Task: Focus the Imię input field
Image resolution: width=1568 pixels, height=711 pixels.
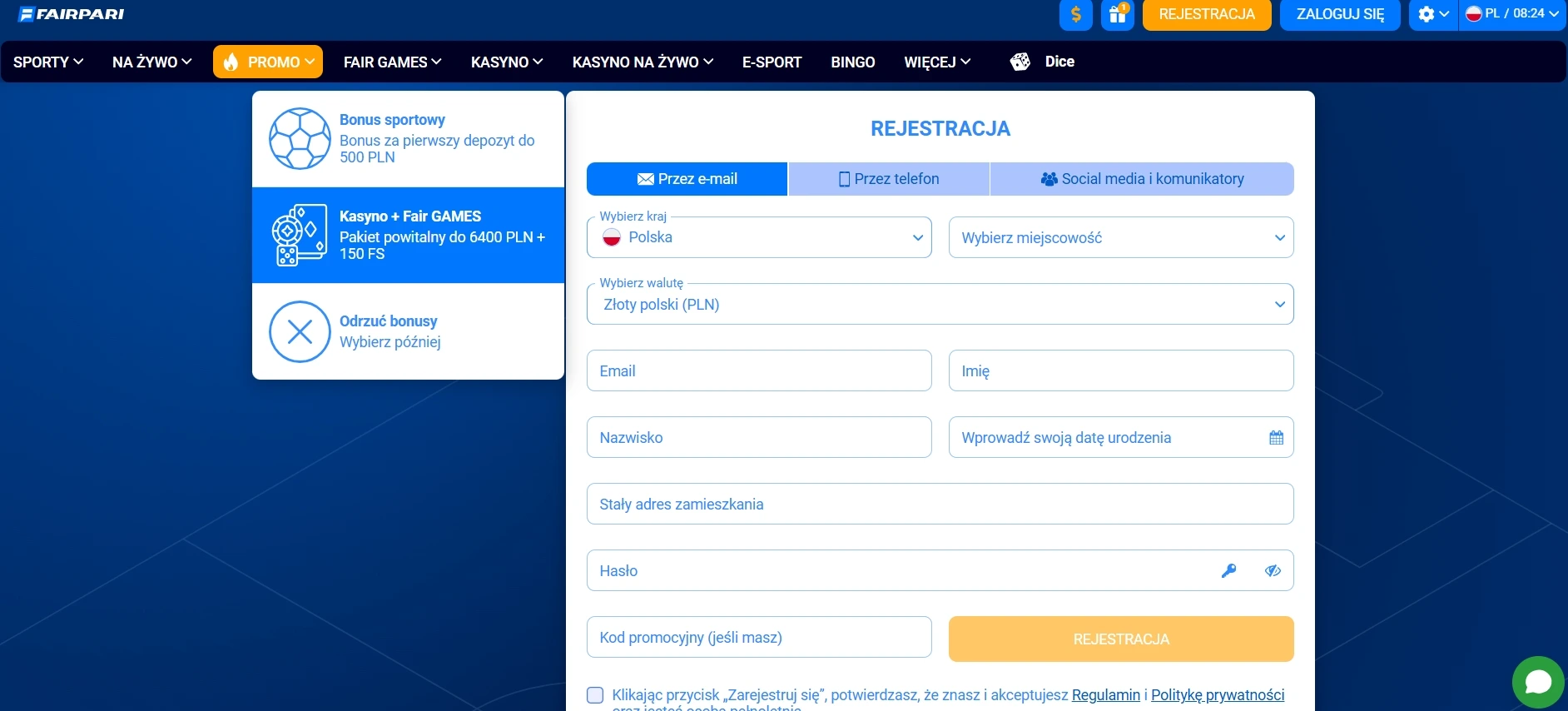Action: pos(1121,370)
